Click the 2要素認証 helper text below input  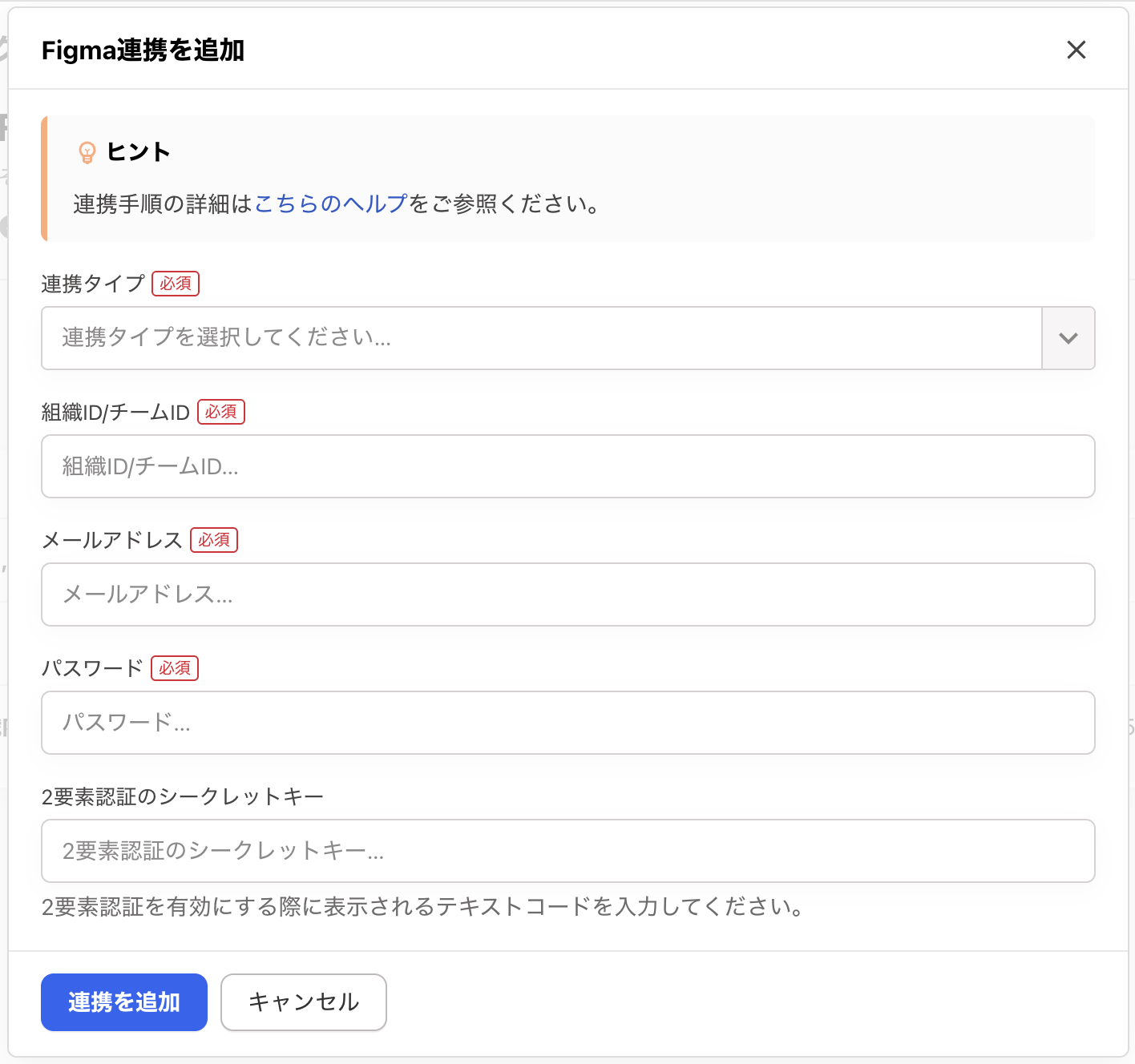(422, 907)
